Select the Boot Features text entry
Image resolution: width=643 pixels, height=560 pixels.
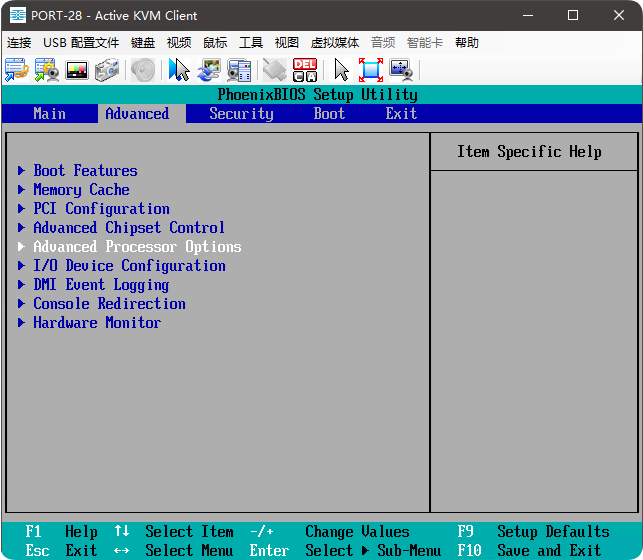(x=85, y=171)
